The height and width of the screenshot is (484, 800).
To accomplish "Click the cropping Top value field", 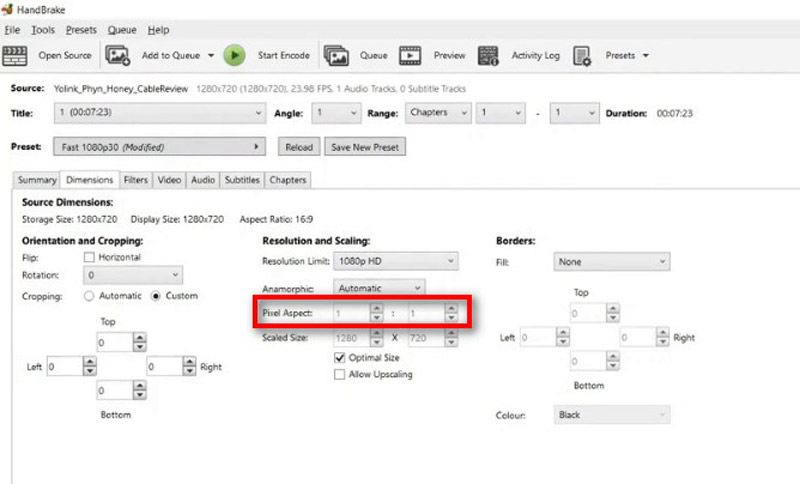I will coord(115,342).
